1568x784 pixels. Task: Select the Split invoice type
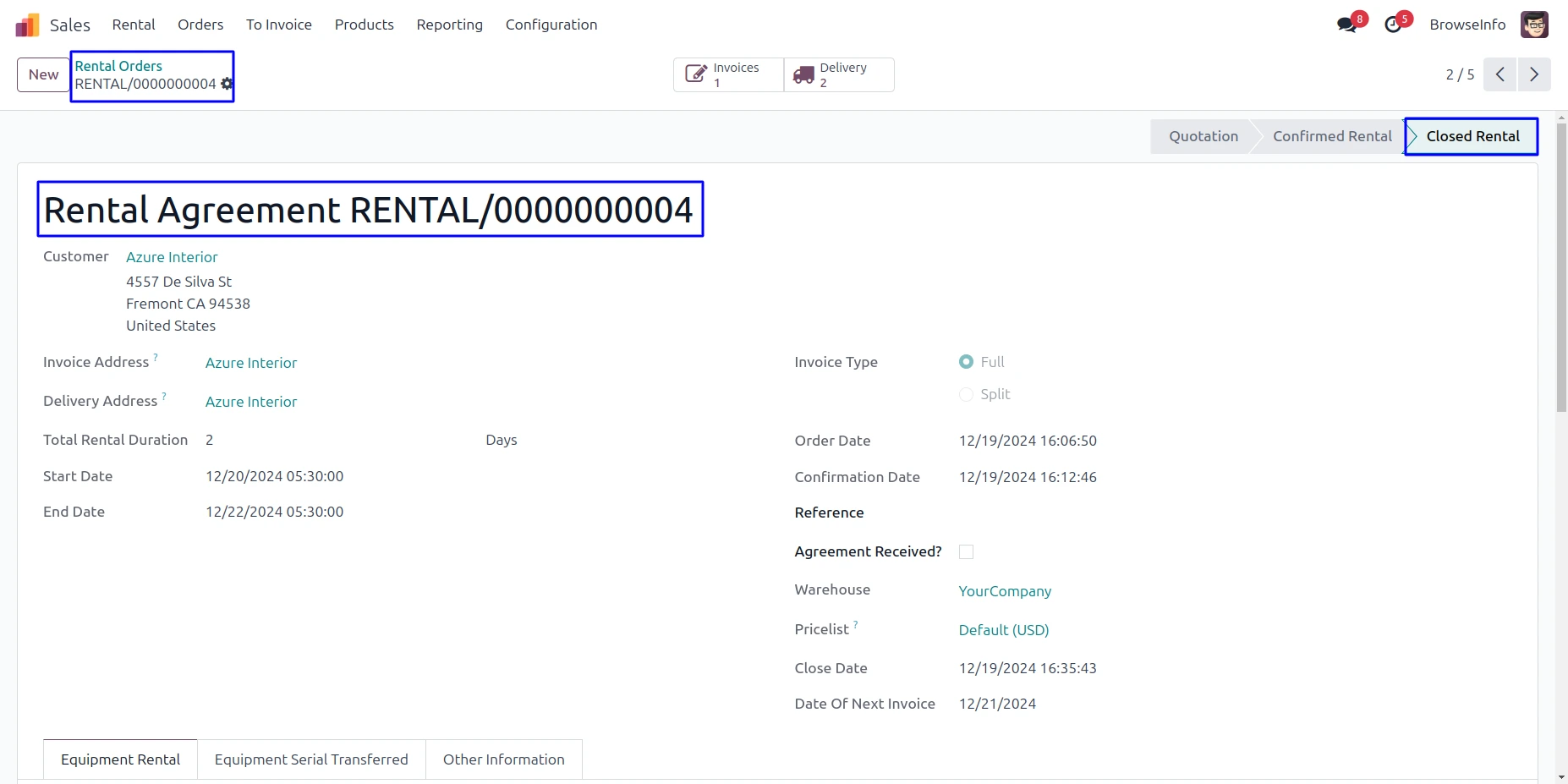tap(966, 394)
